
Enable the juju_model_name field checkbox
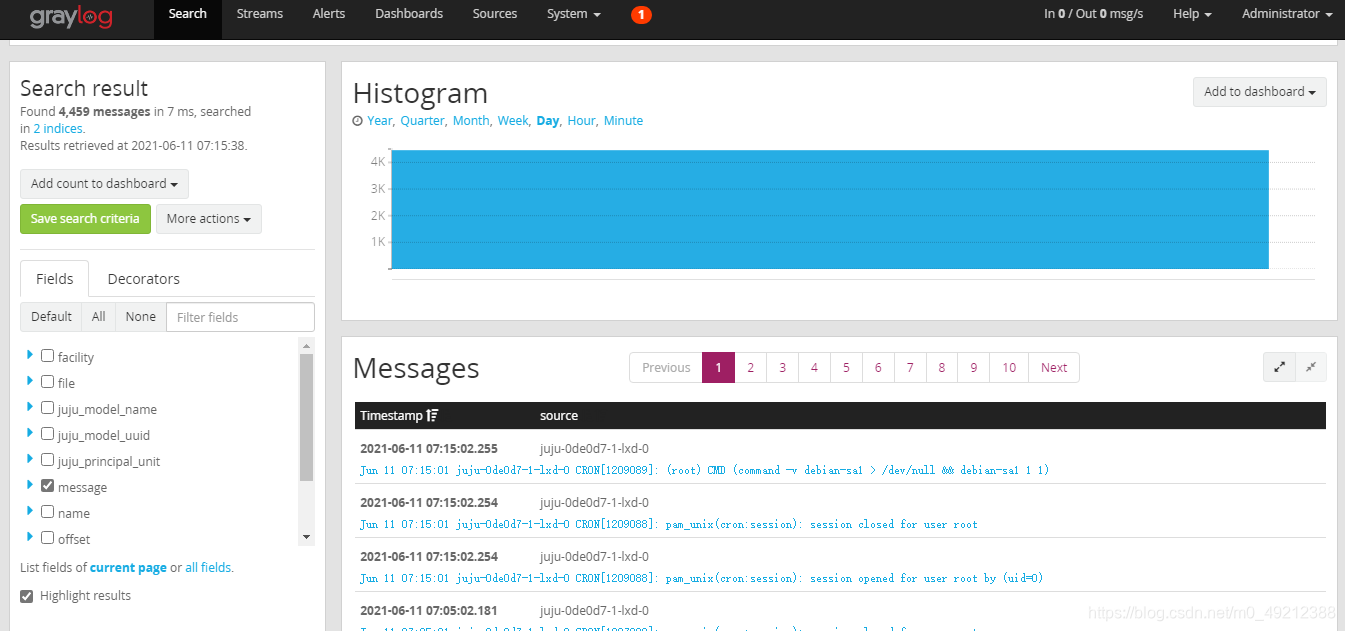47,407
